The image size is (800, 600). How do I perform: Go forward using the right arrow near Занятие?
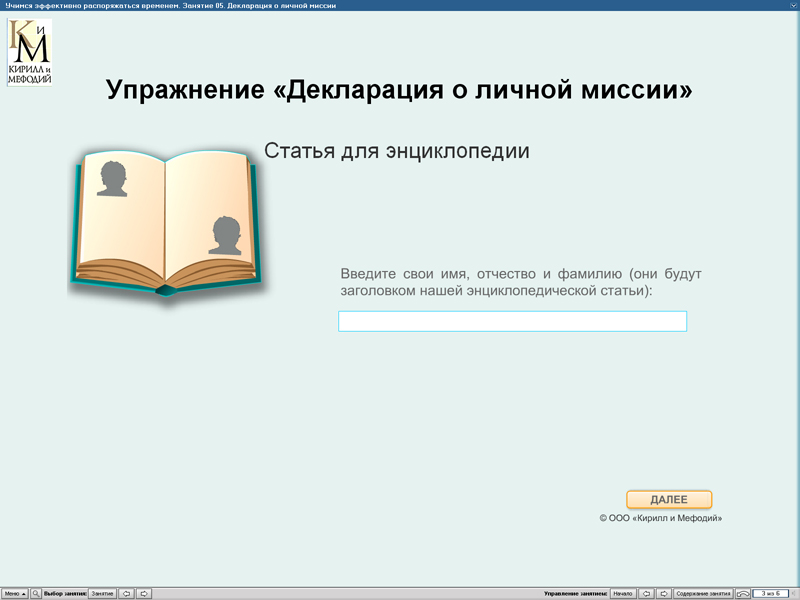pos(146,592)
